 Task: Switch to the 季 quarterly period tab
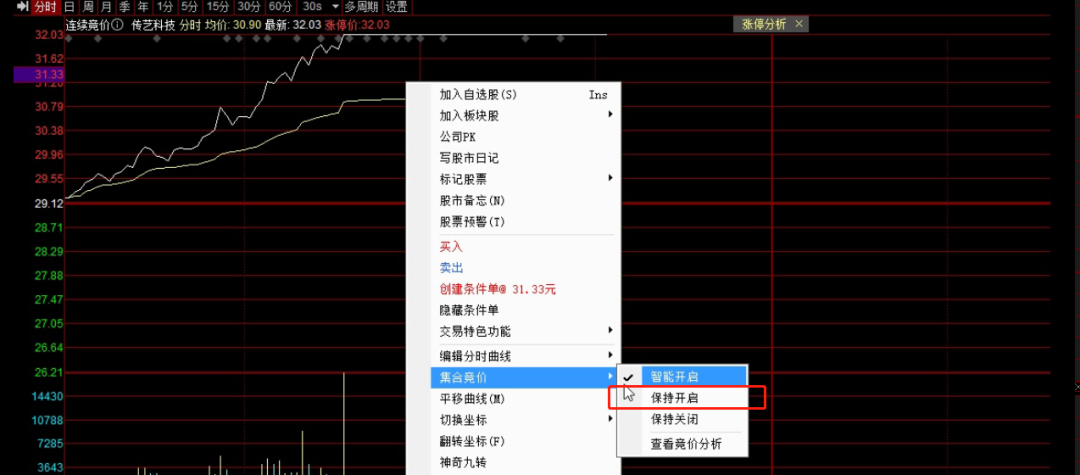(124, 7)
